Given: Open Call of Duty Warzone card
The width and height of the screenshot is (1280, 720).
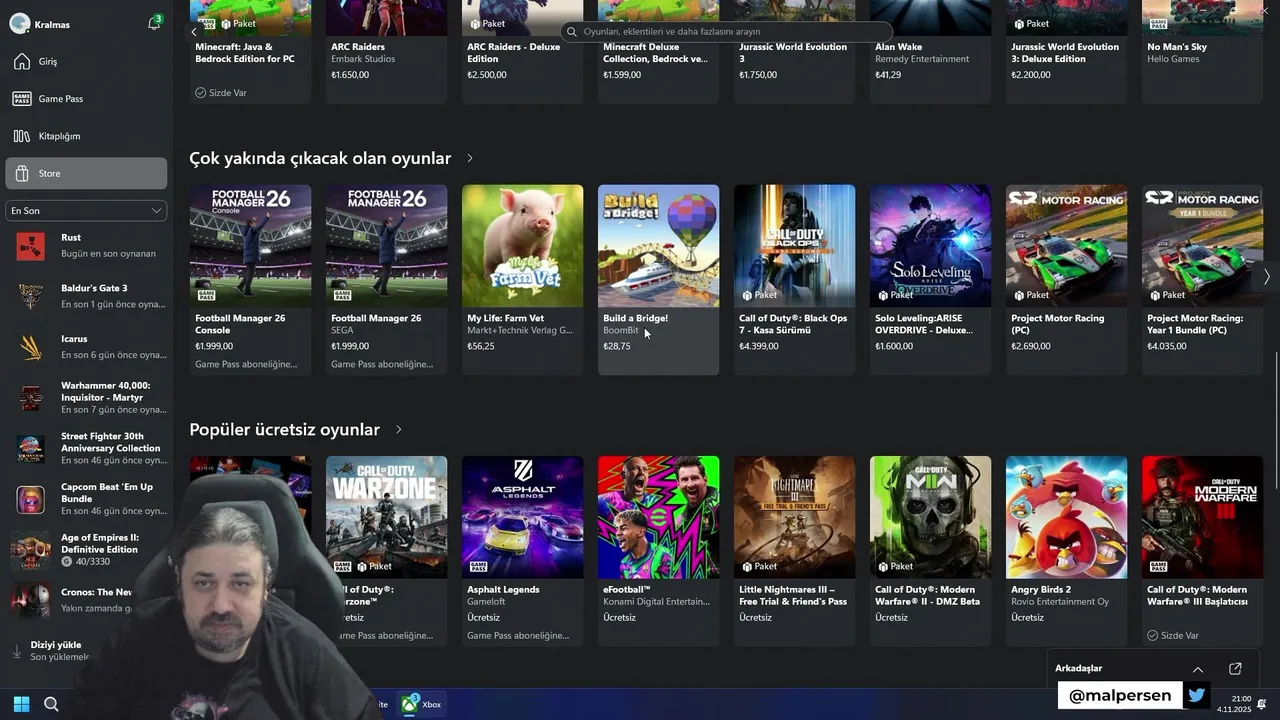Looking at the screenshot, I should click(386, 551).
